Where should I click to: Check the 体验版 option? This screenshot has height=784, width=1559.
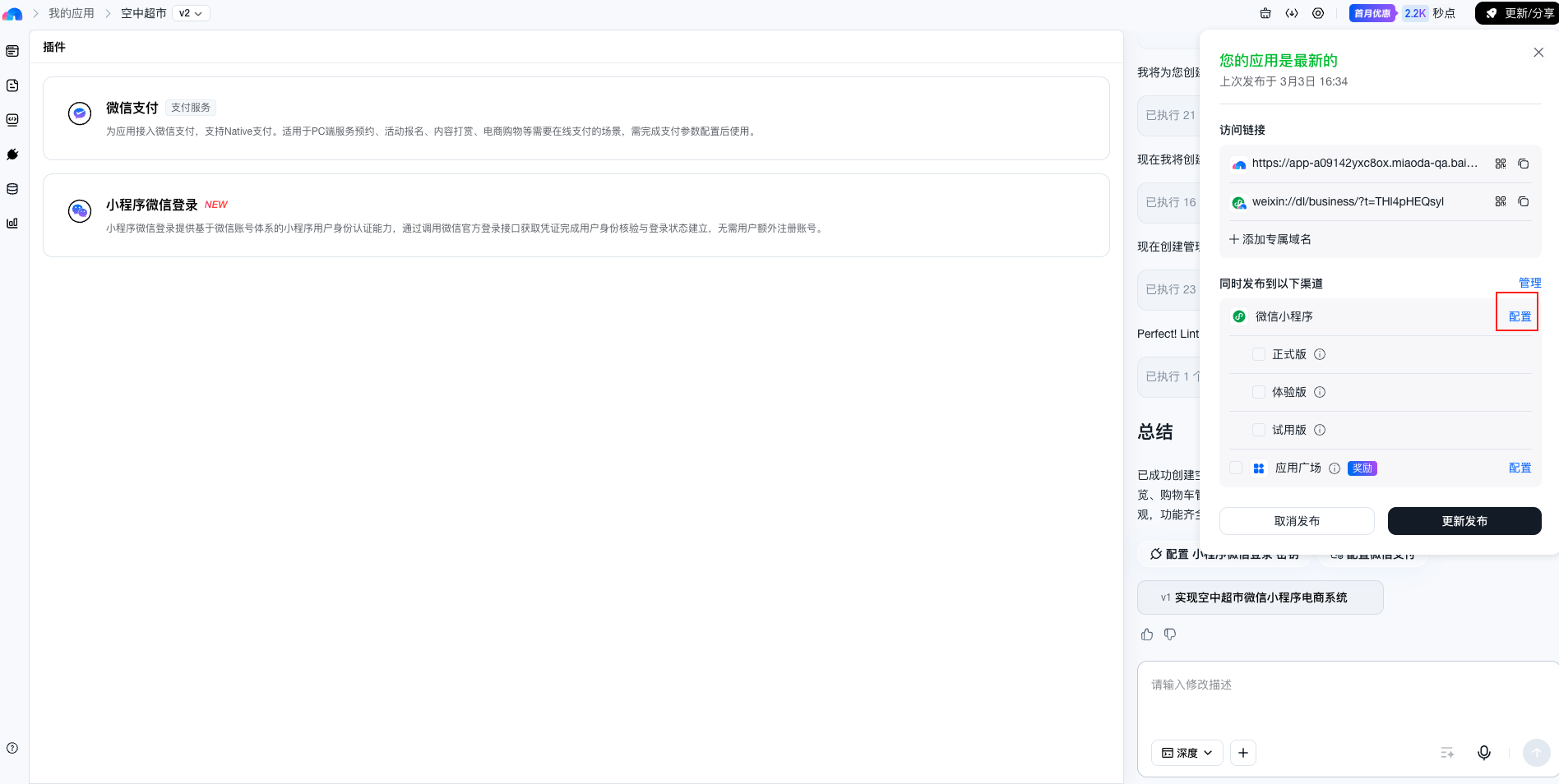(1258, 392)
